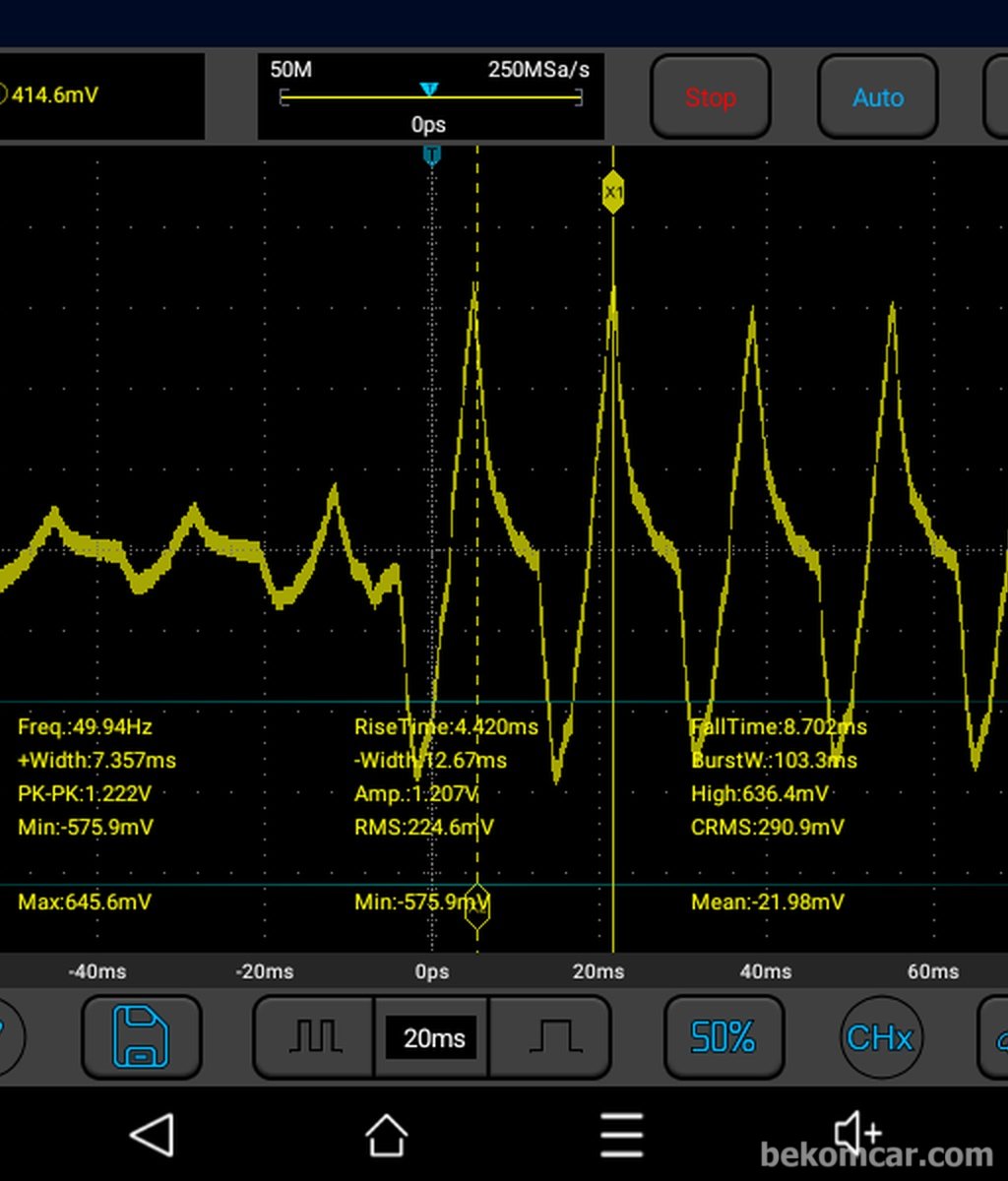Stop the oscilloscope acquisition

point(711,97)
